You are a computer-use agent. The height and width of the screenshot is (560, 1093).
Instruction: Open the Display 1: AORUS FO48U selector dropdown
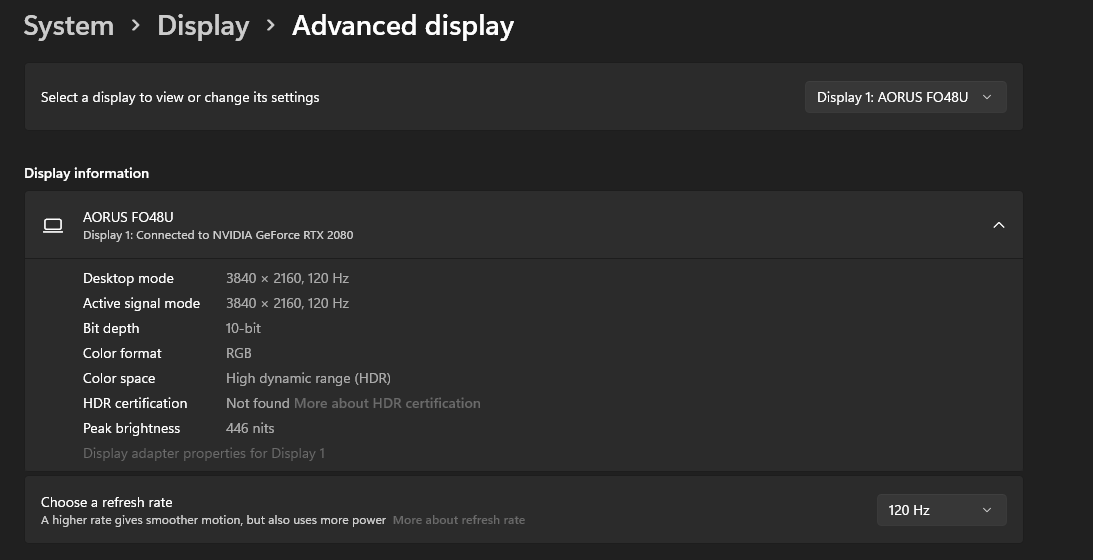coord(905,97)
